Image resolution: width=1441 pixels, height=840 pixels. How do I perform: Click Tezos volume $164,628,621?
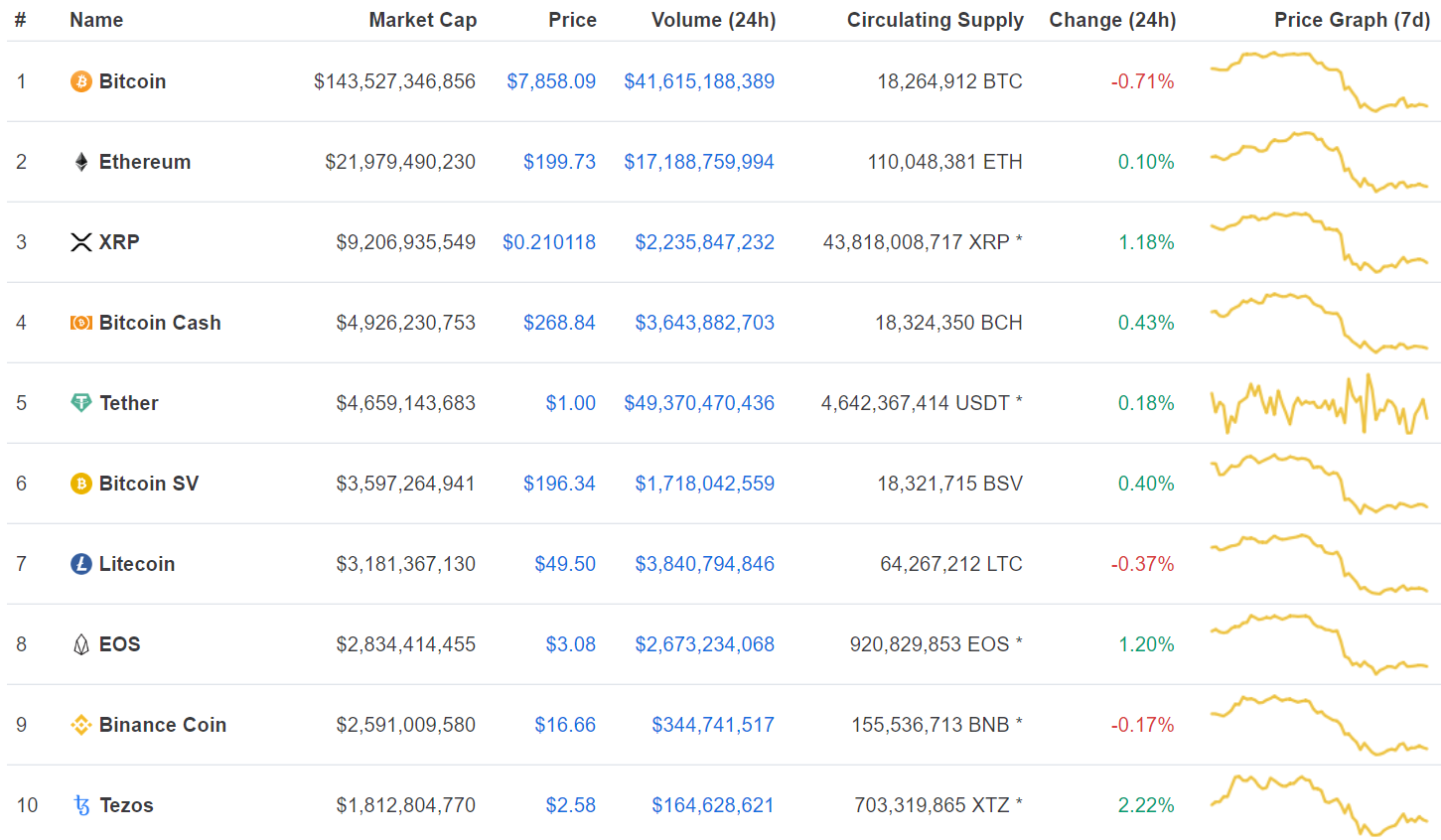(713, 805)
